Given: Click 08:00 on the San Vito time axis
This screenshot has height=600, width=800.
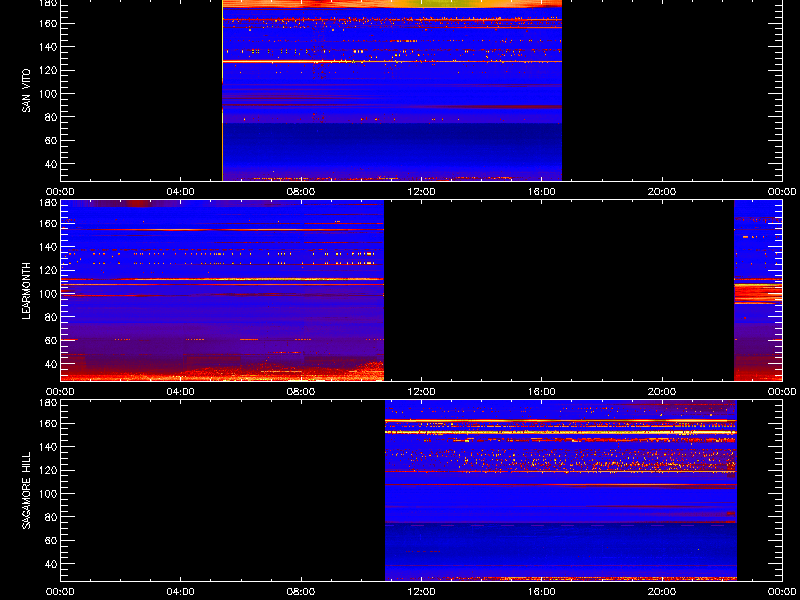Looking at the screenshot, I should point(301,192).
